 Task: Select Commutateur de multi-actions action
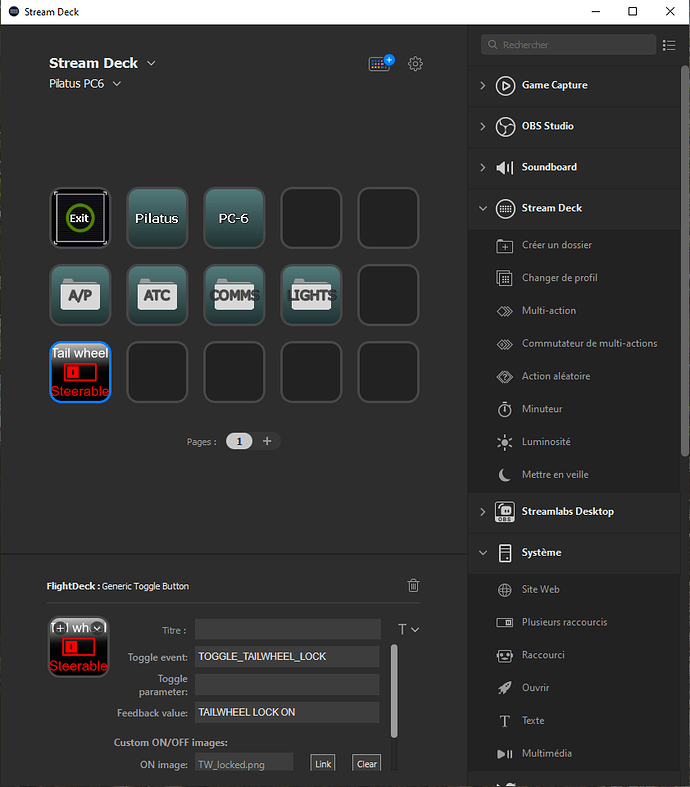click(x=574, y=343)
